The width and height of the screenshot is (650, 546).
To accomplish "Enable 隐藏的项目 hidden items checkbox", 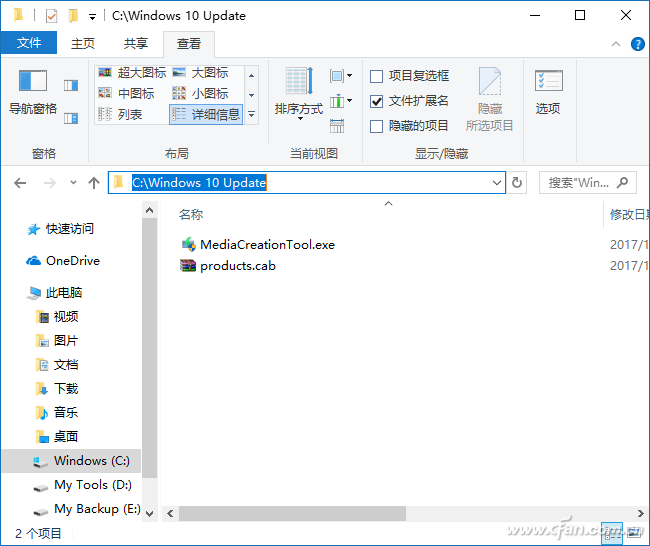I will [376, 126].
